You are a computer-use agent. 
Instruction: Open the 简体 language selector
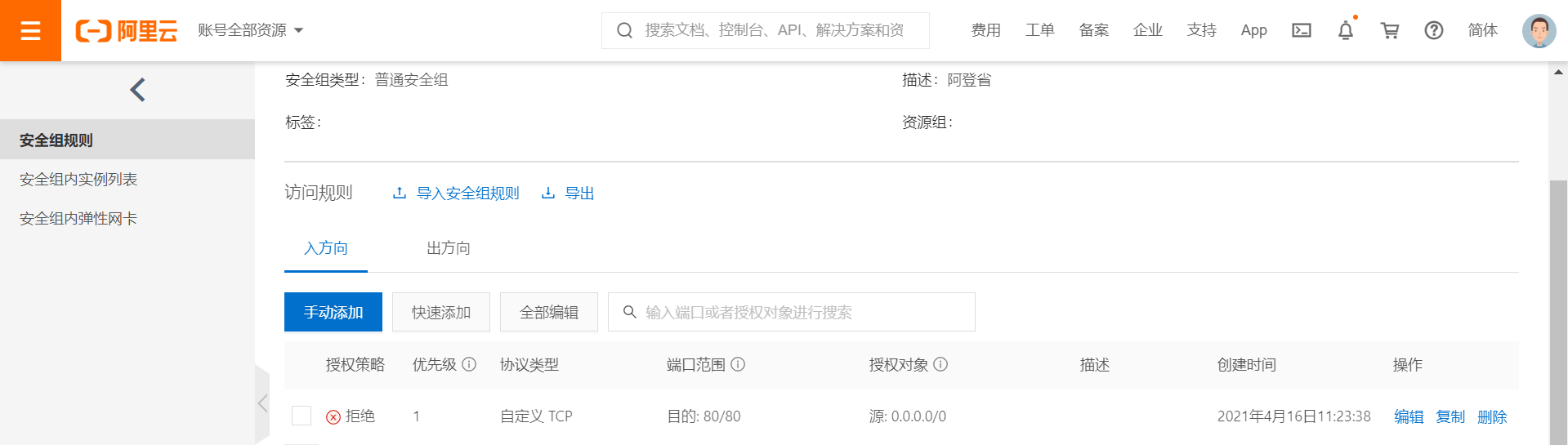pyautogui.click(x=1482, y=30)
